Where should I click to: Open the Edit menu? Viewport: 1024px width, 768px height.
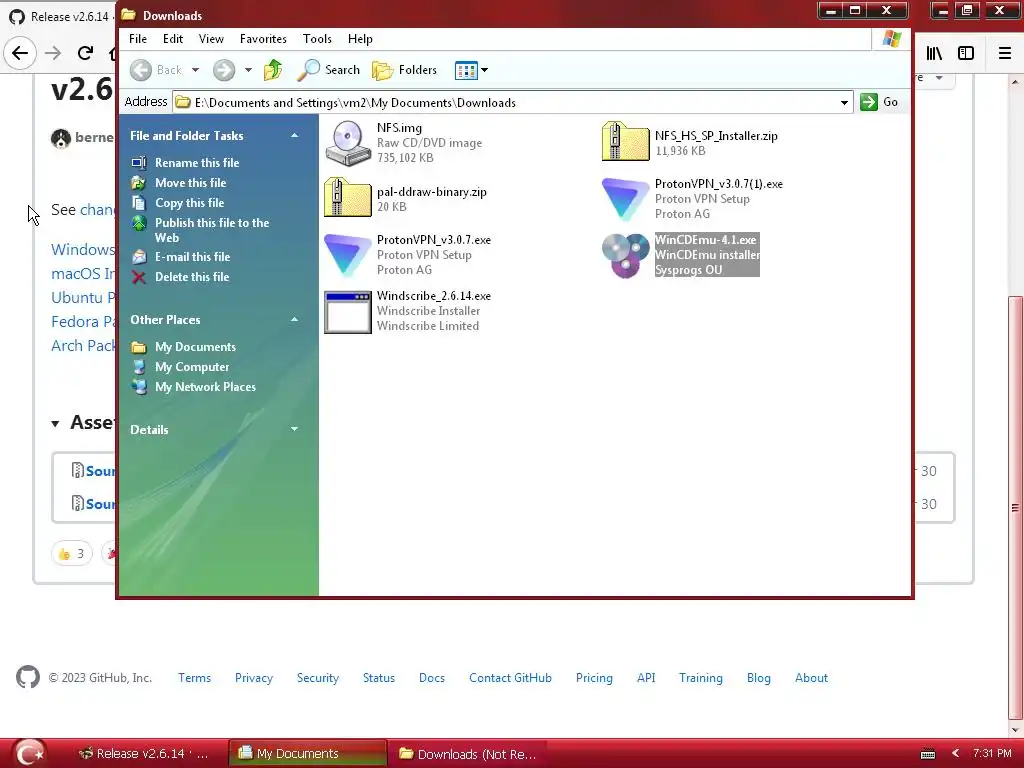click(x=173, y=39)
